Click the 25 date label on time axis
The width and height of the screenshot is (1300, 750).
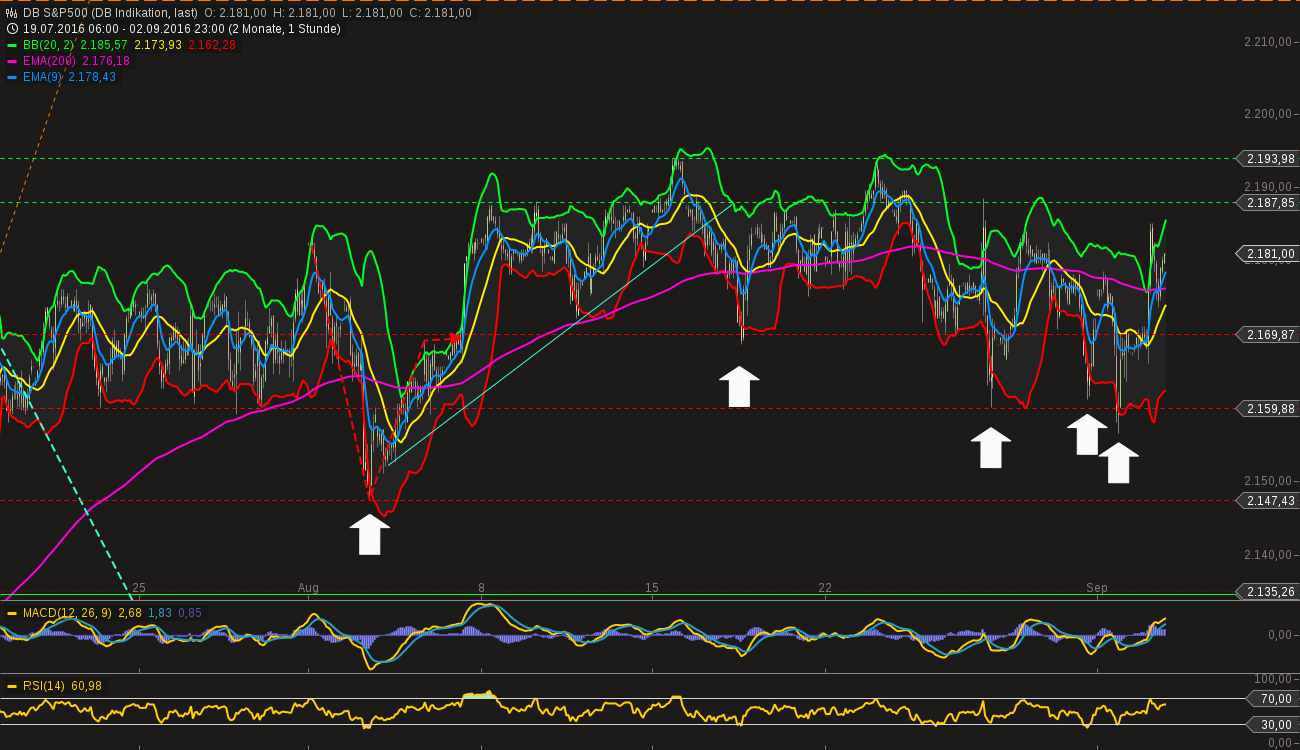pyautogui.click(x=139, y=588)
